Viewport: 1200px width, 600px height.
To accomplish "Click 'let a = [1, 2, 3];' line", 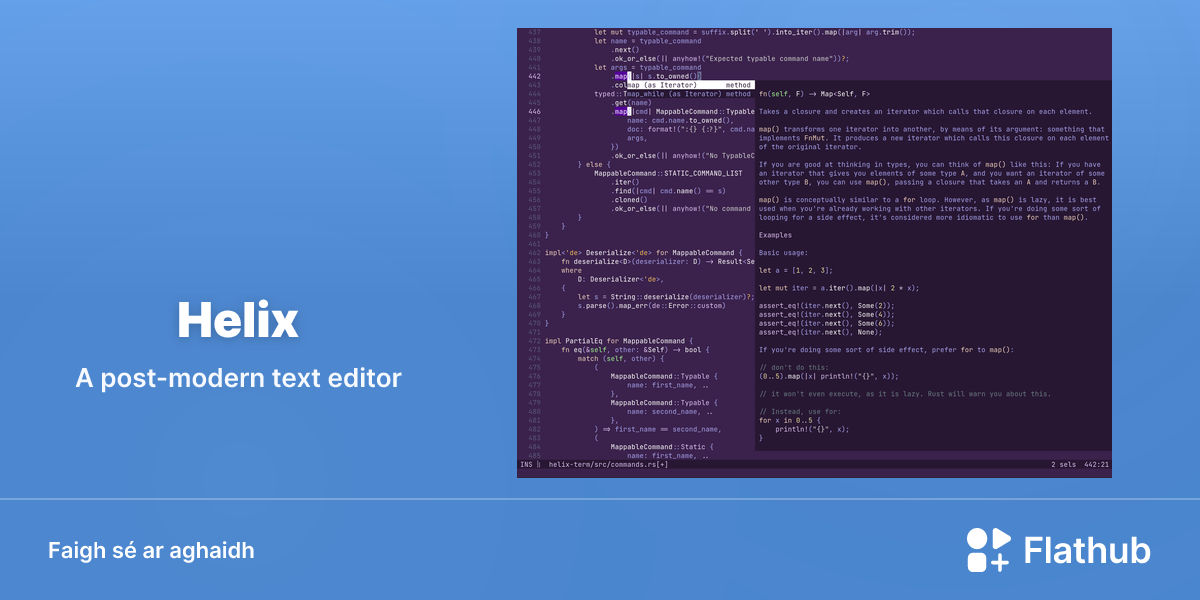I will (x=796, y=270).
